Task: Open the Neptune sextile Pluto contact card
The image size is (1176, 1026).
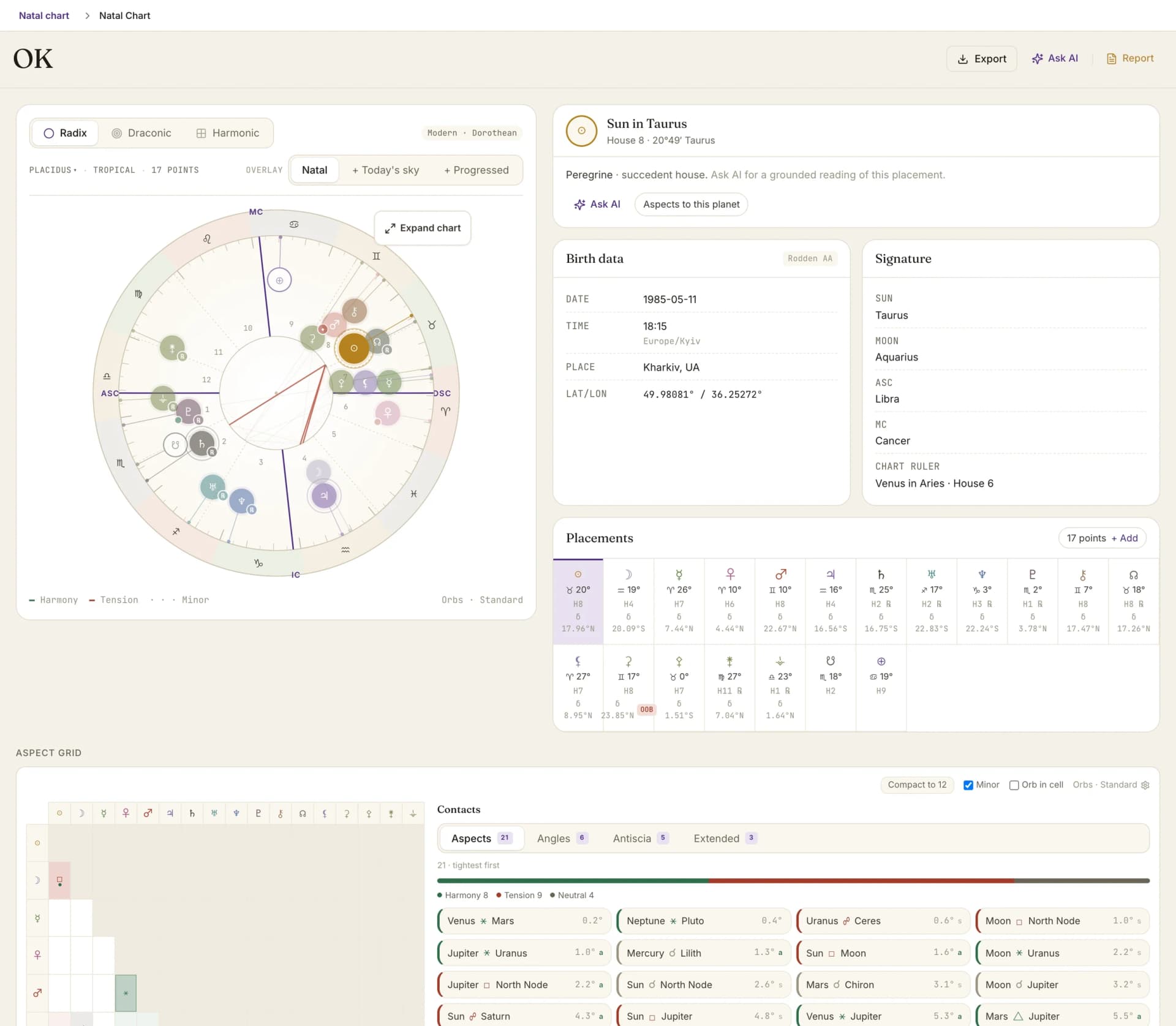Action: pos(704,921)
